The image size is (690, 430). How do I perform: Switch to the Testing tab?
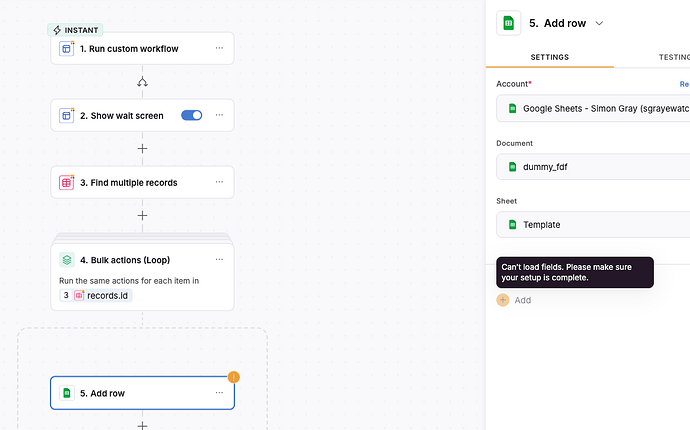670,57
